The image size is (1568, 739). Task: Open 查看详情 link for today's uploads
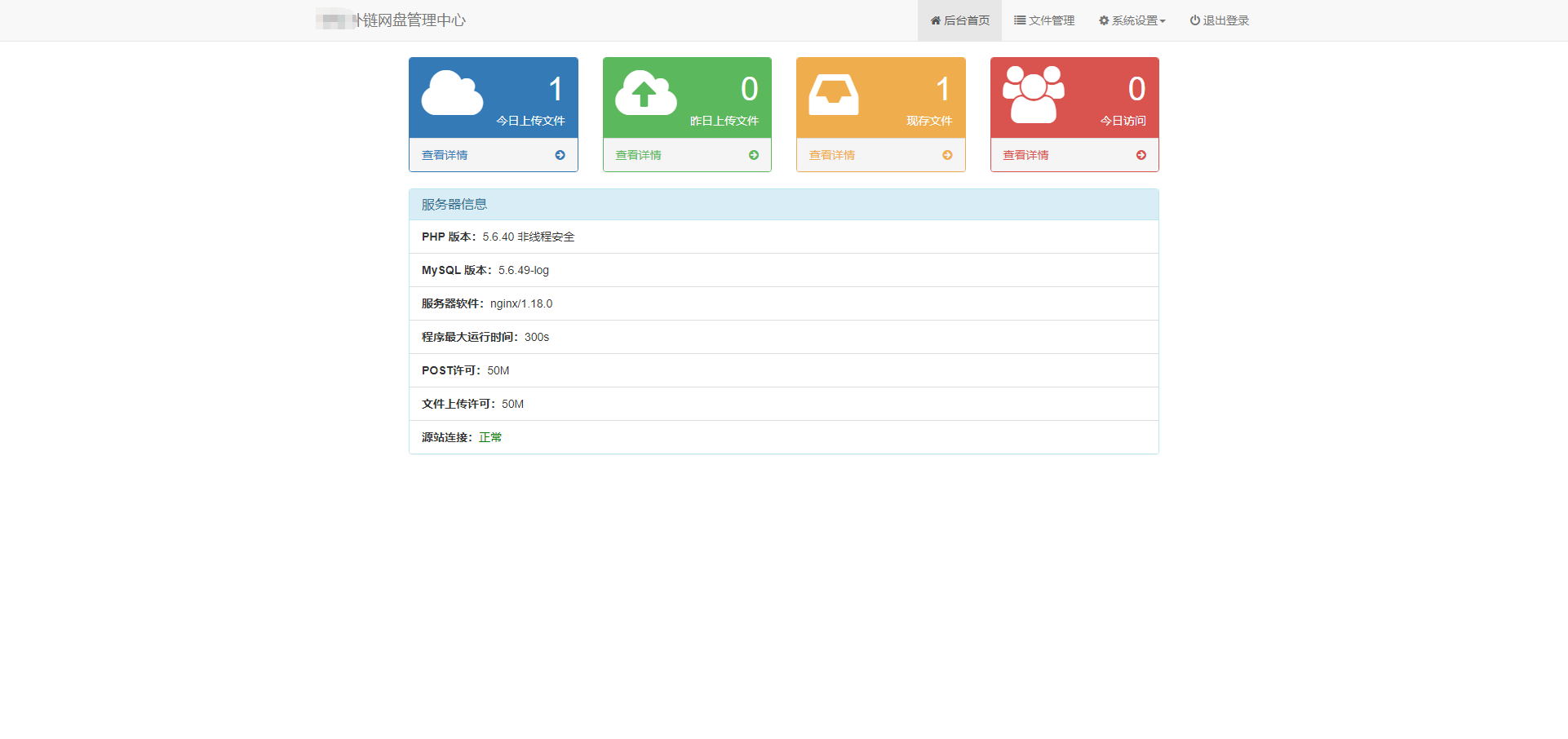coord(445,155)
